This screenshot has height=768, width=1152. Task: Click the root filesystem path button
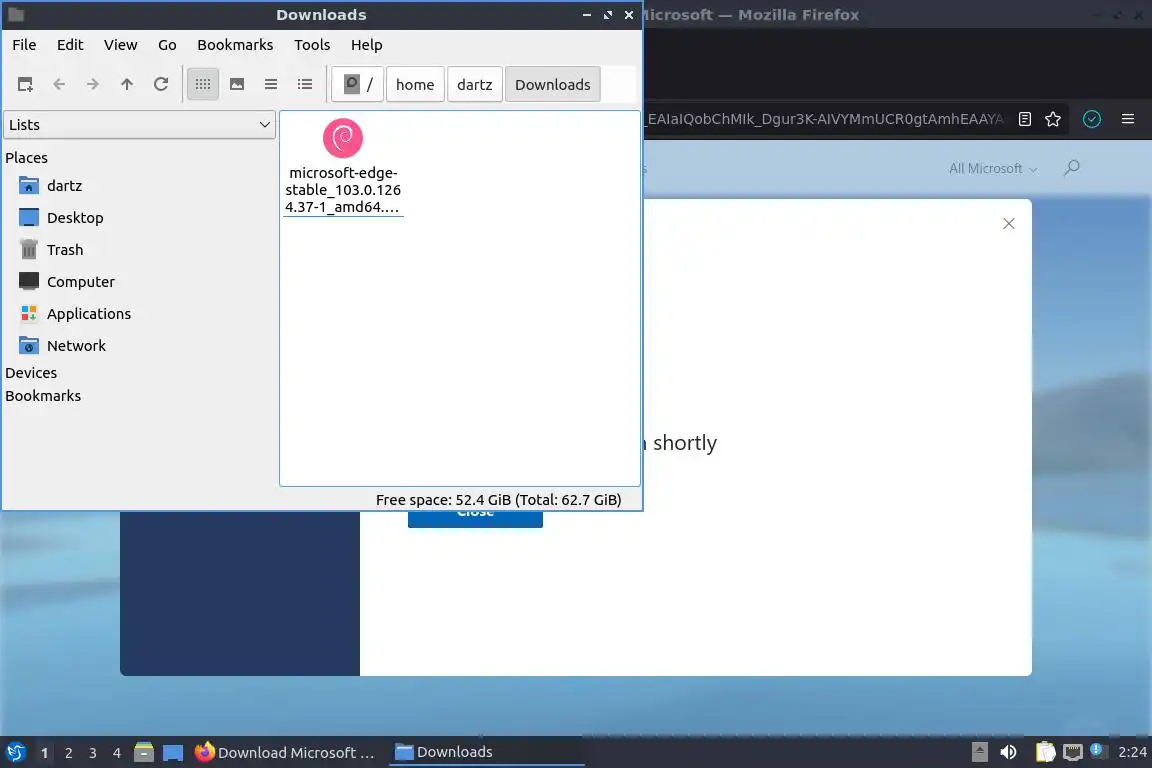(x=358, y=85)
